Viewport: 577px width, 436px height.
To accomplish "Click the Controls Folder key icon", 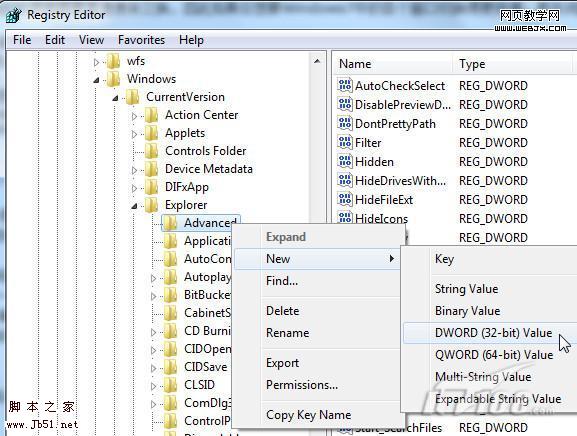I will pyautogui.click(x=151, y=151).
